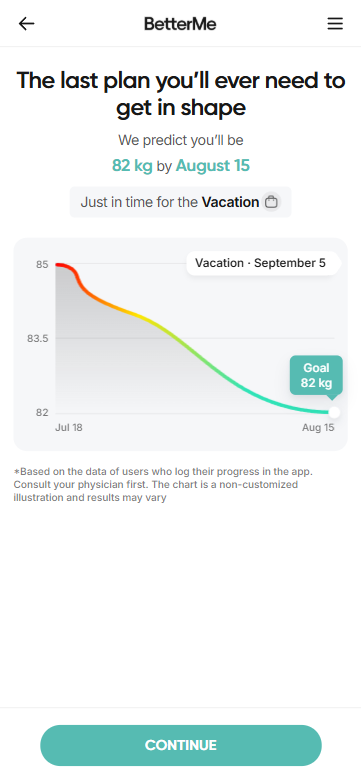361x783 pixels.
Task: Click the 83.5 value on chart axis
Action: point(38,339)
